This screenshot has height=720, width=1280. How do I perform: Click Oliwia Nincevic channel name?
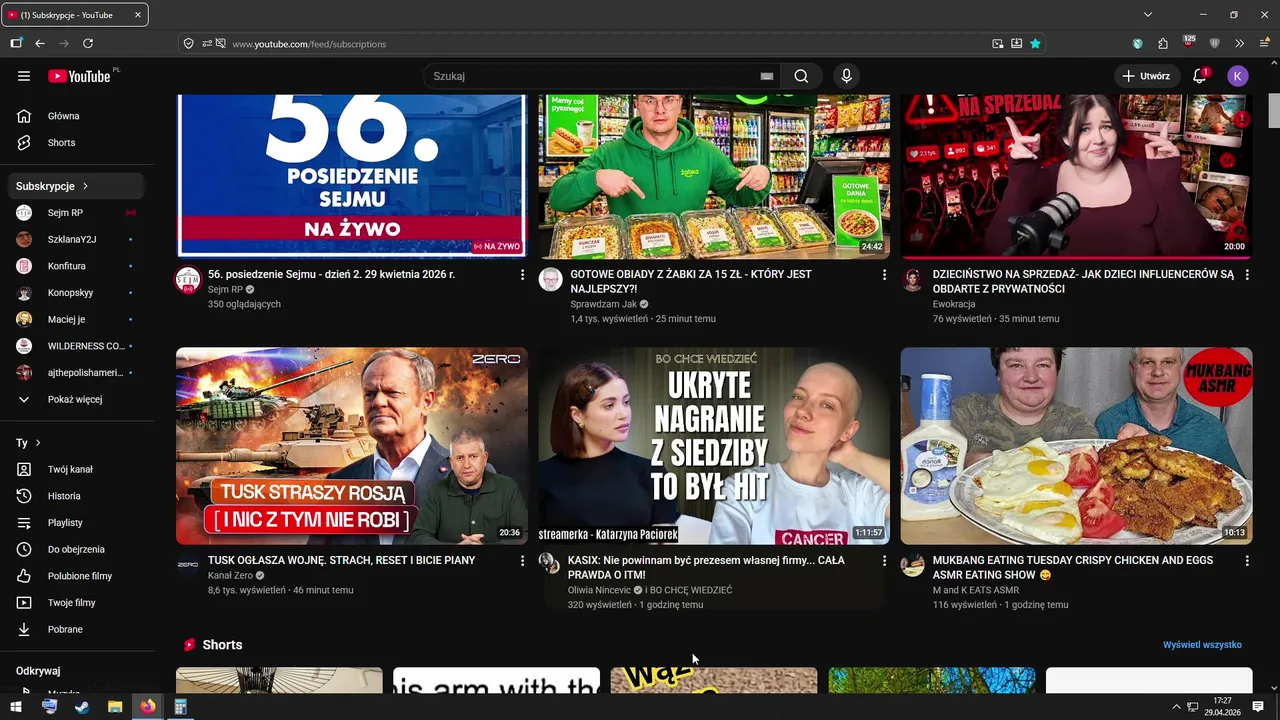tap(599, 590)
